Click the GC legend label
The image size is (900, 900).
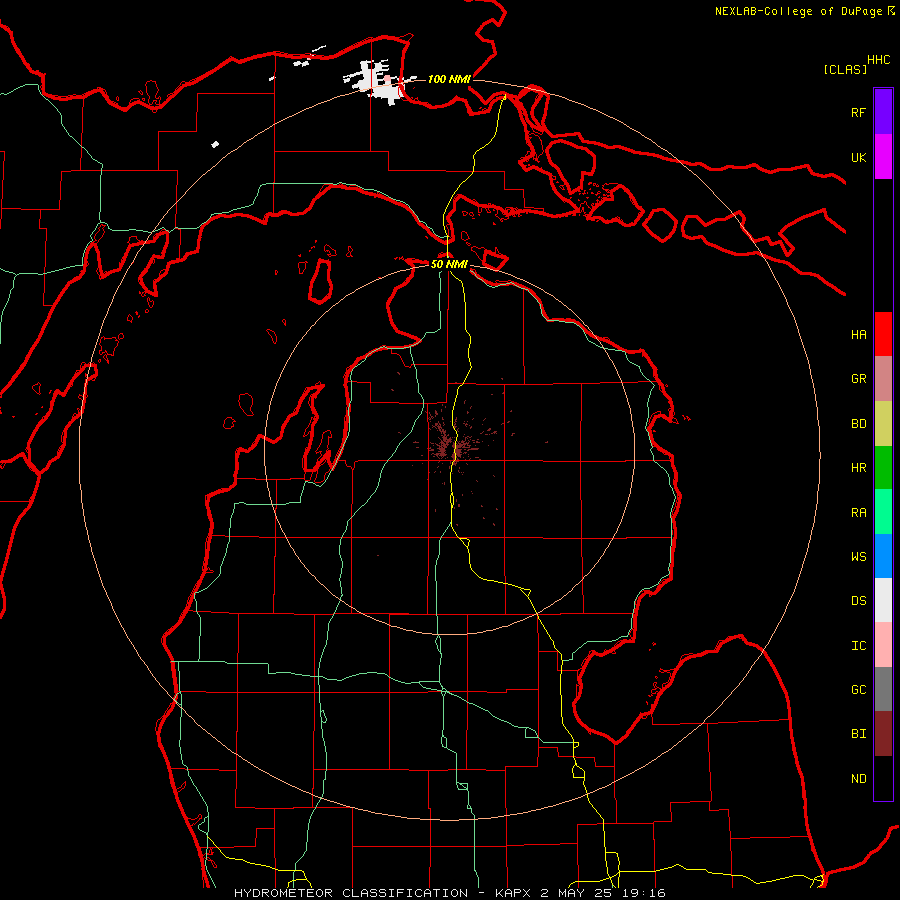click(858, 690)
